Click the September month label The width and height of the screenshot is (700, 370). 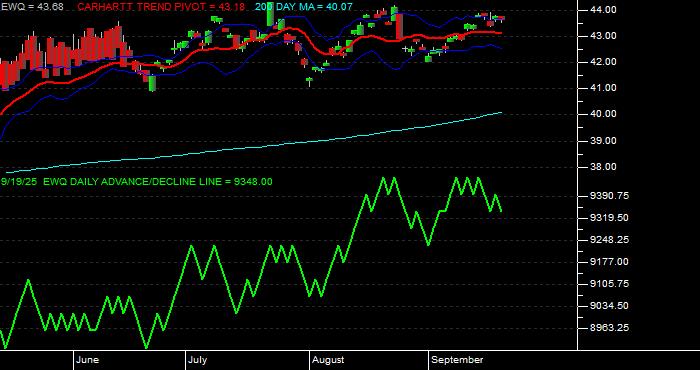pos(457,360)
